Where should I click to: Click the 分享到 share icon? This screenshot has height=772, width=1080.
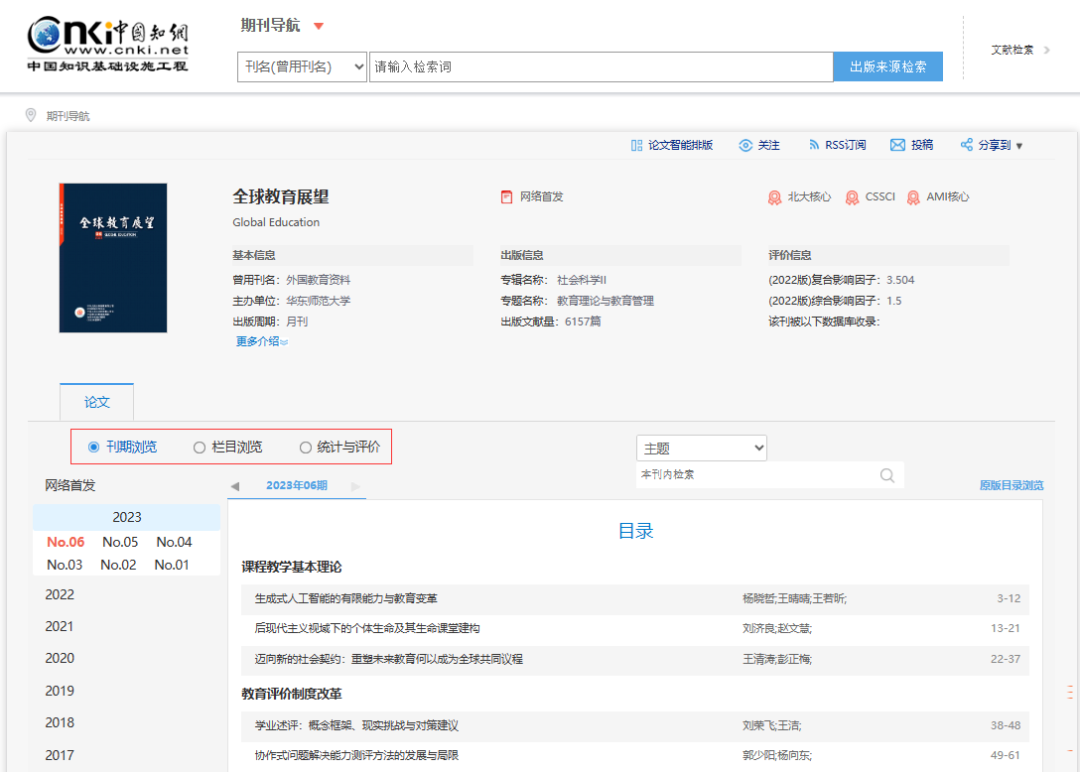coord(966,145)
